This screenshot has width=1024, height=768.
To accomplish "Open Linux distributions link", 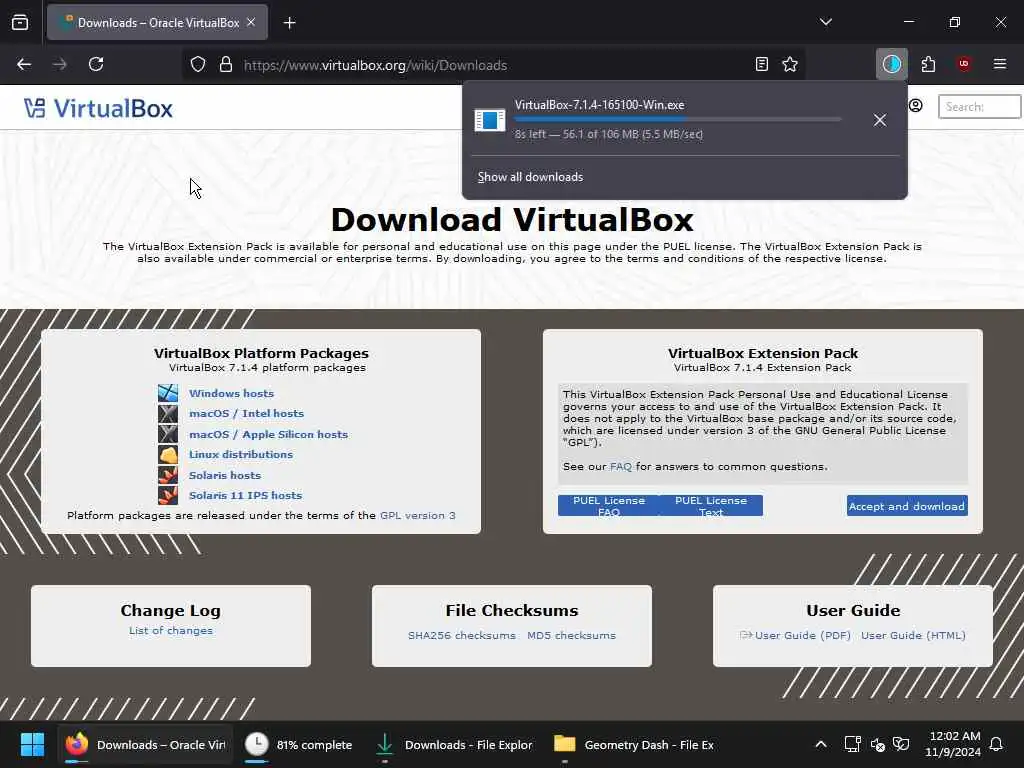I will pos(241,455).
